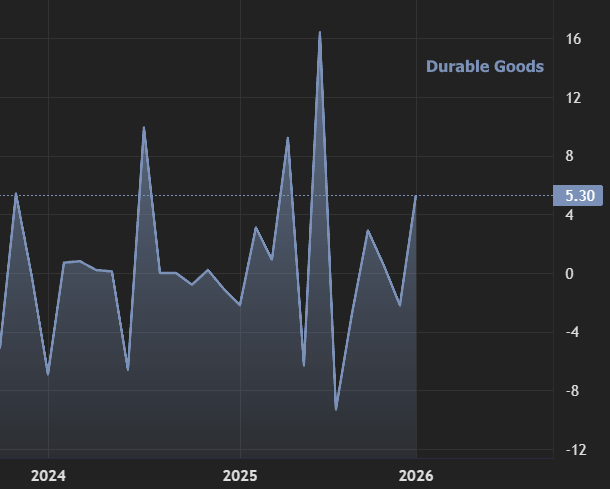610x489 pixels.
Task: Click the mid-2024 spike reaching 10
Action: click(x=144, y=127)
